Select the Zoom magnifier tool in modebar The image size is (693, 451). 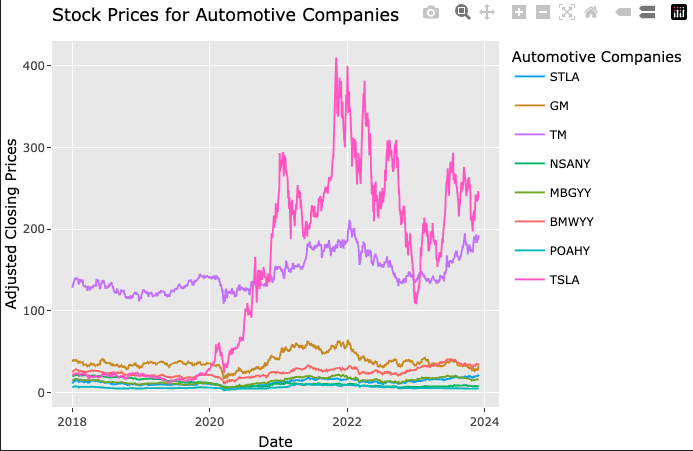pos(462,12)
